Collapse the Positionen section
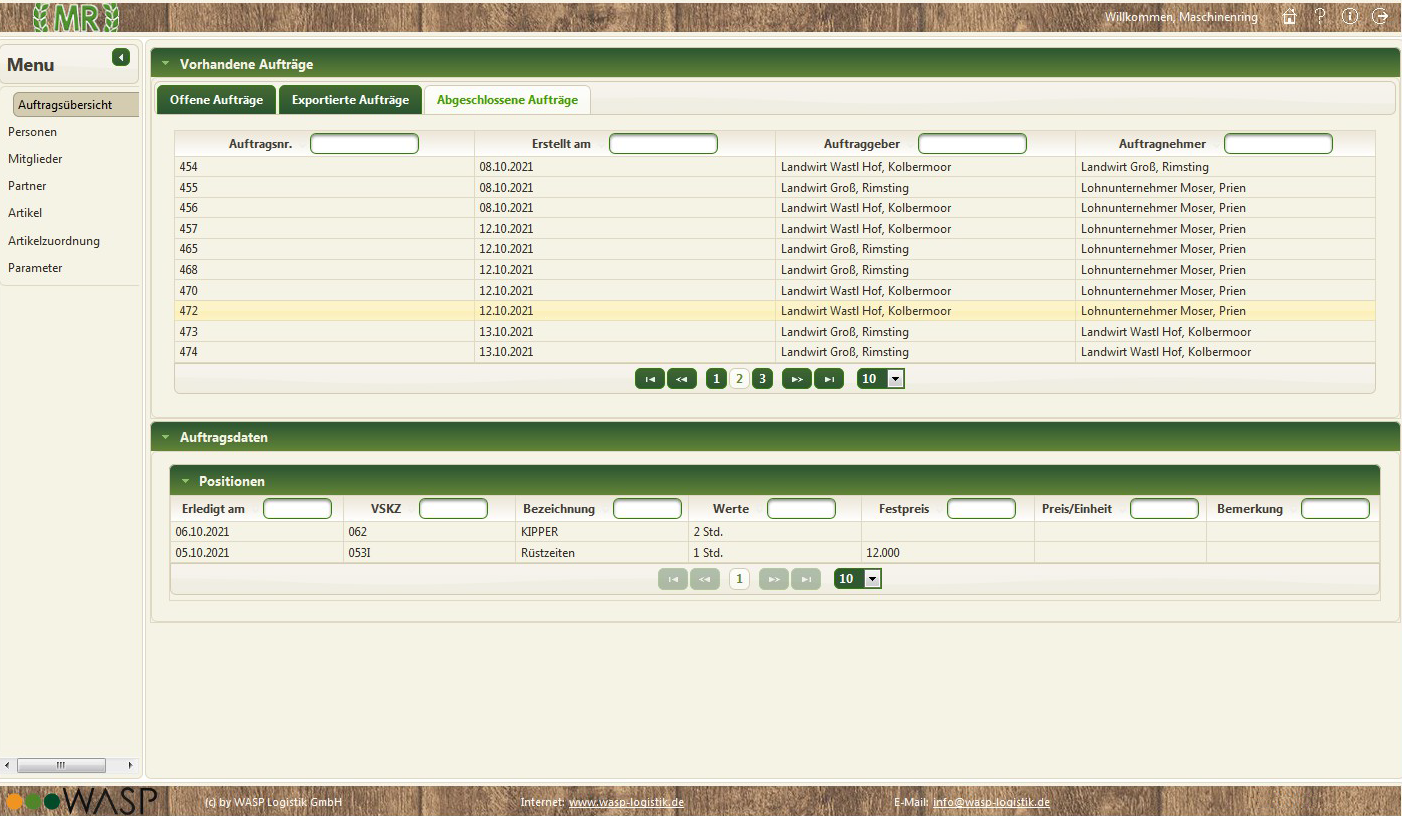This screenshot has width=1402, height=816. click(185, 481)
